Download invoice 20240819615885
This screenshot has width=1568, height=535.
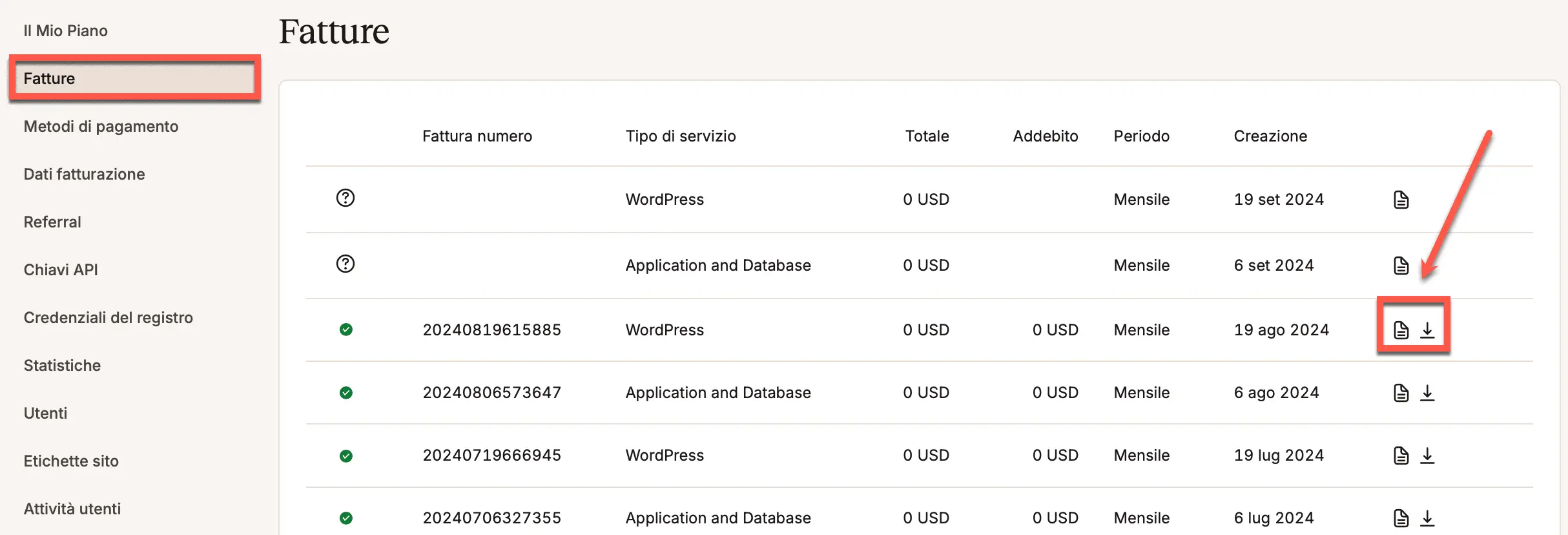[x=1427, y=330]
